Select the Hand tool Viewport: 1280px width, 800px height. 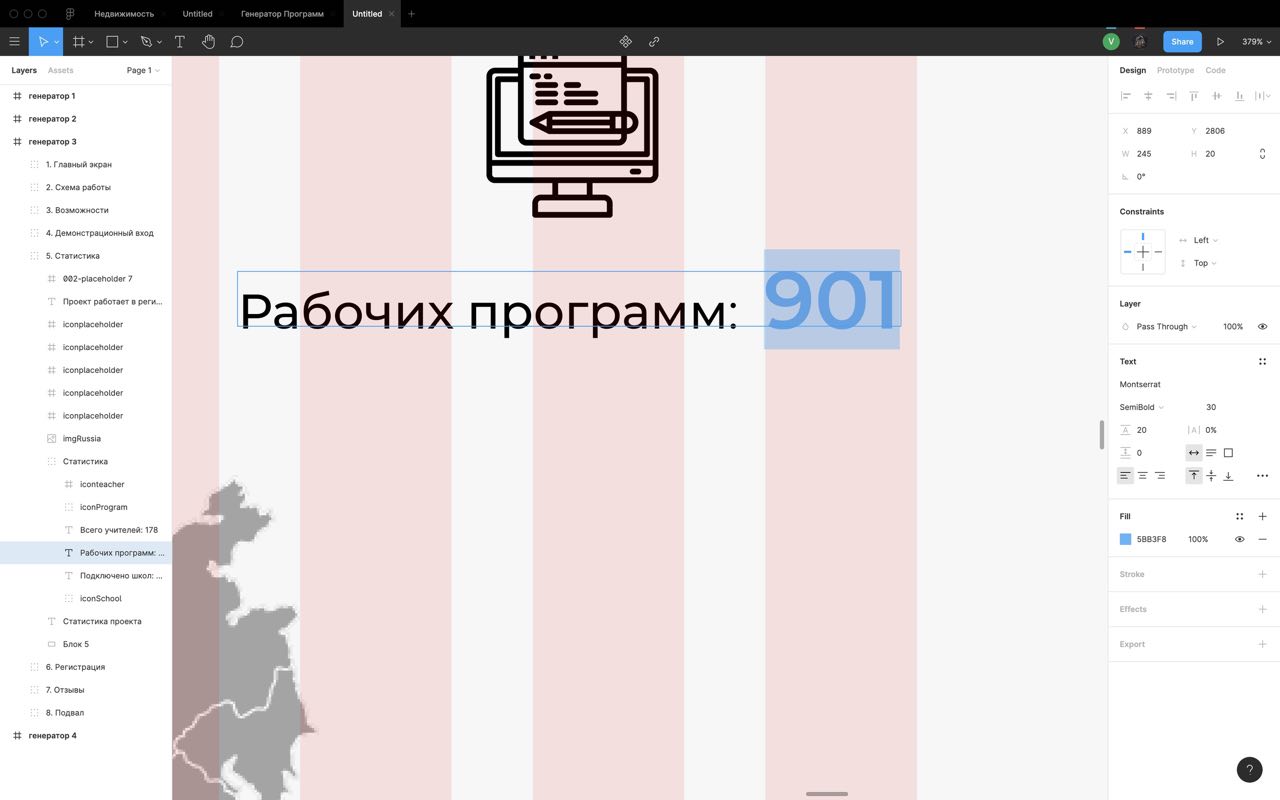(x=208, y=42)
